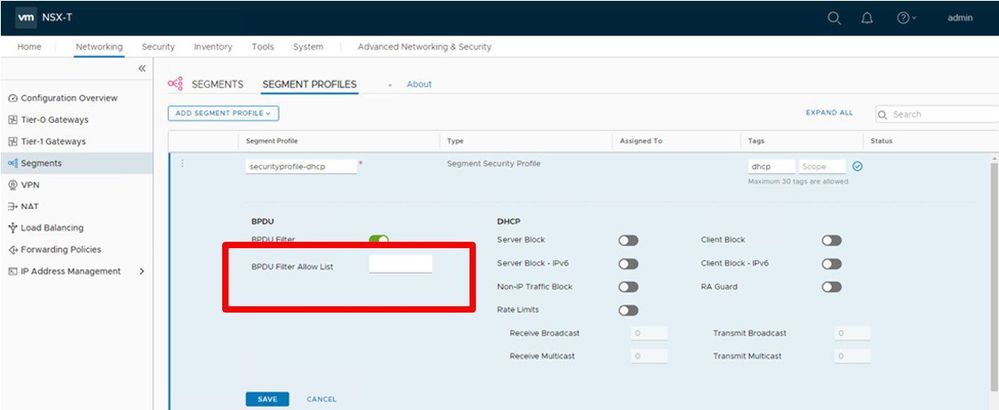Viewport: 999px width, 410px height.
Task: Click EXPAND ALL
Action: (x=829, y=113)
